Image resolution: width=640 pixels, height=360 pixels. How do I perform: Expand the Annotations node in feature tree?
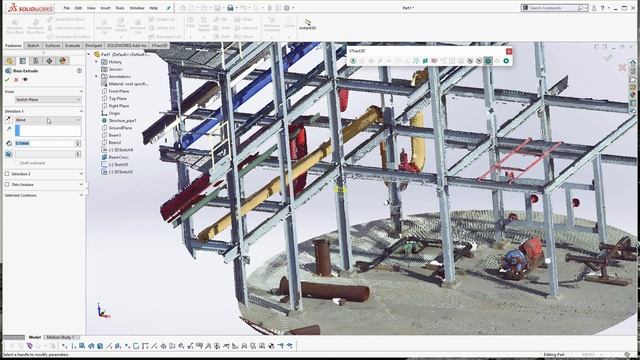point(97,76)
